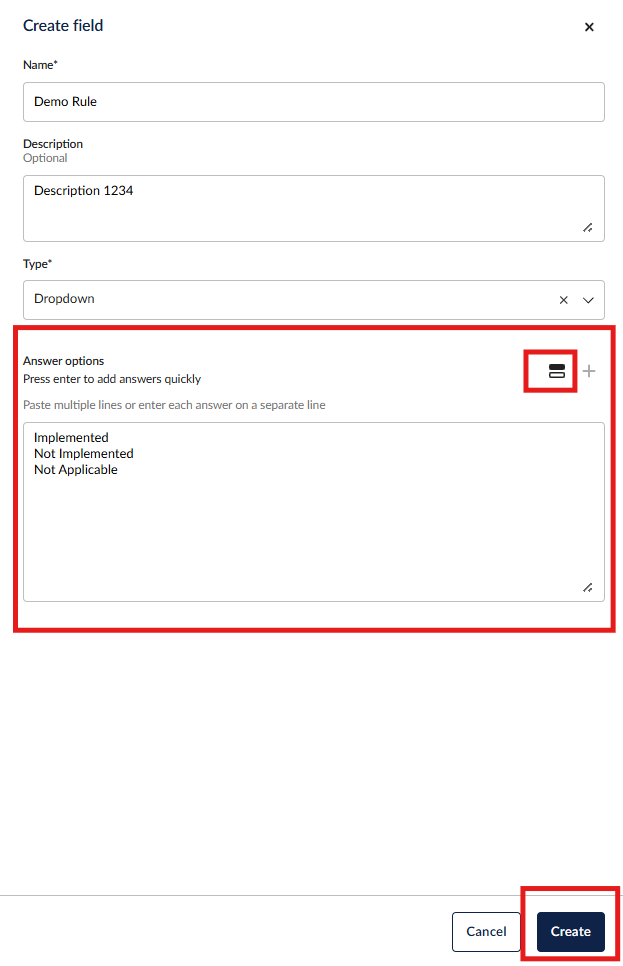Viewport: 623px width, 966px height.
Task: Toggle bulk answer entry mode icon
Action: (x=557, y=371)
